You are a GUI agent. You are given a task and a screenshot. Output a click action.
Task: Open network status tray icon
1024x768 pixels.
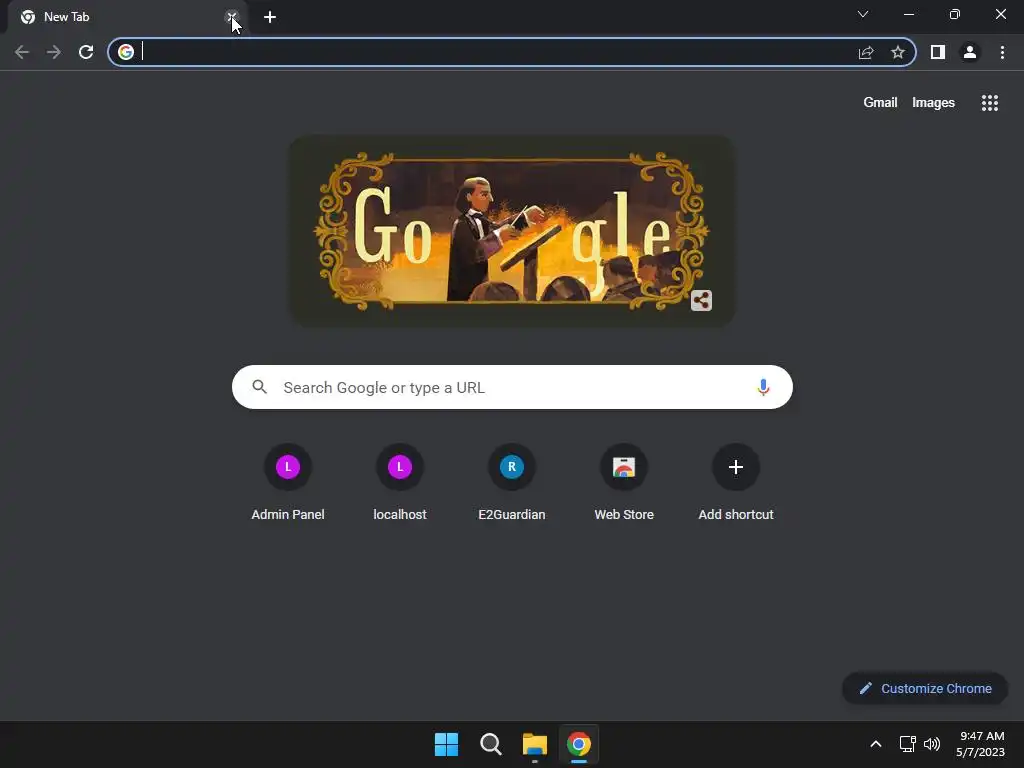pyautogui.click(x=907, y=744)
